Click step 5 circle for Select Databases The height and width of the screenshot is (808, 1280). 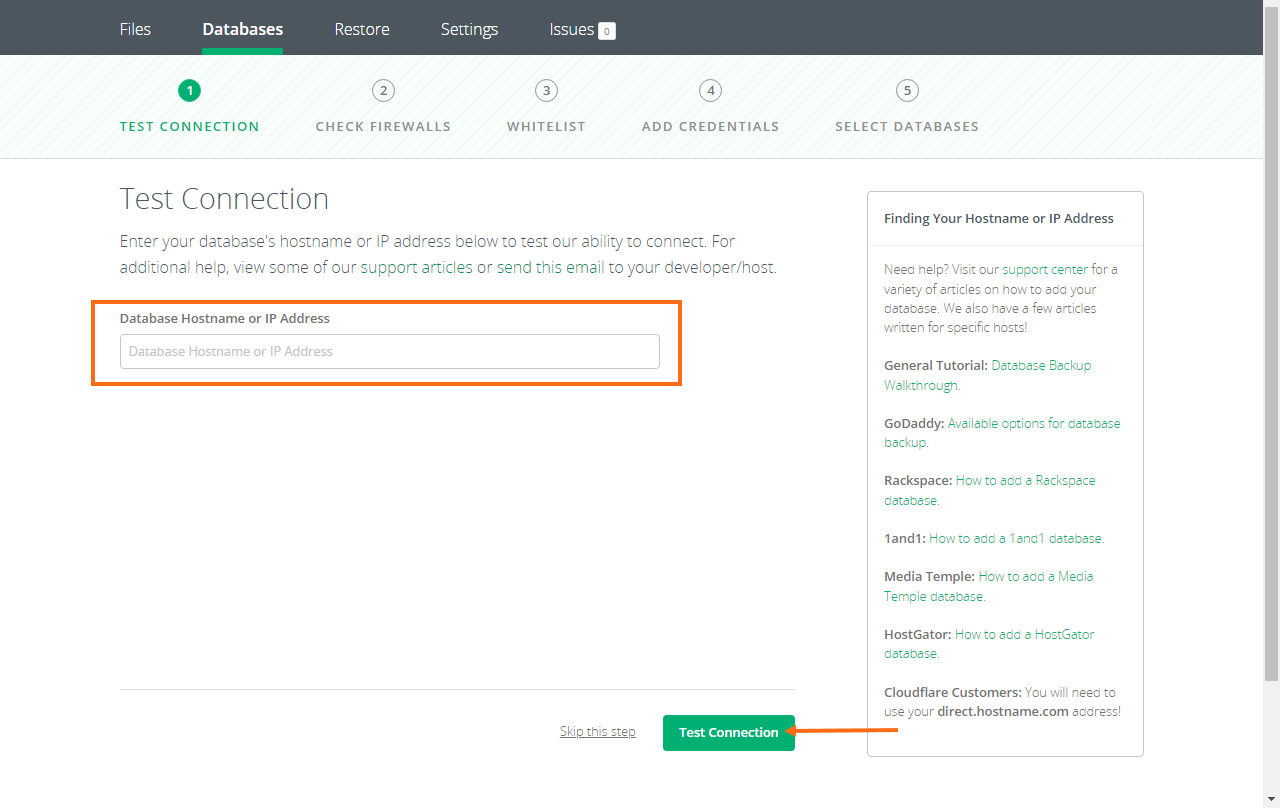907,91
